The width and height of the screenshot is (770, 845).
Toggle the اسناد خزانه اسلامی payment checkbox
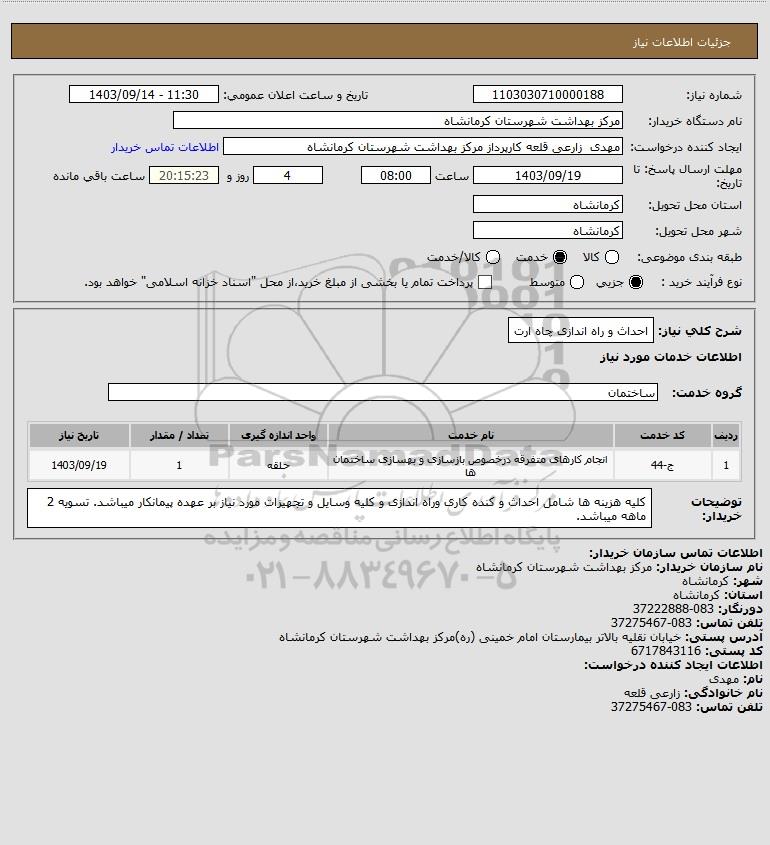[485, 282]
